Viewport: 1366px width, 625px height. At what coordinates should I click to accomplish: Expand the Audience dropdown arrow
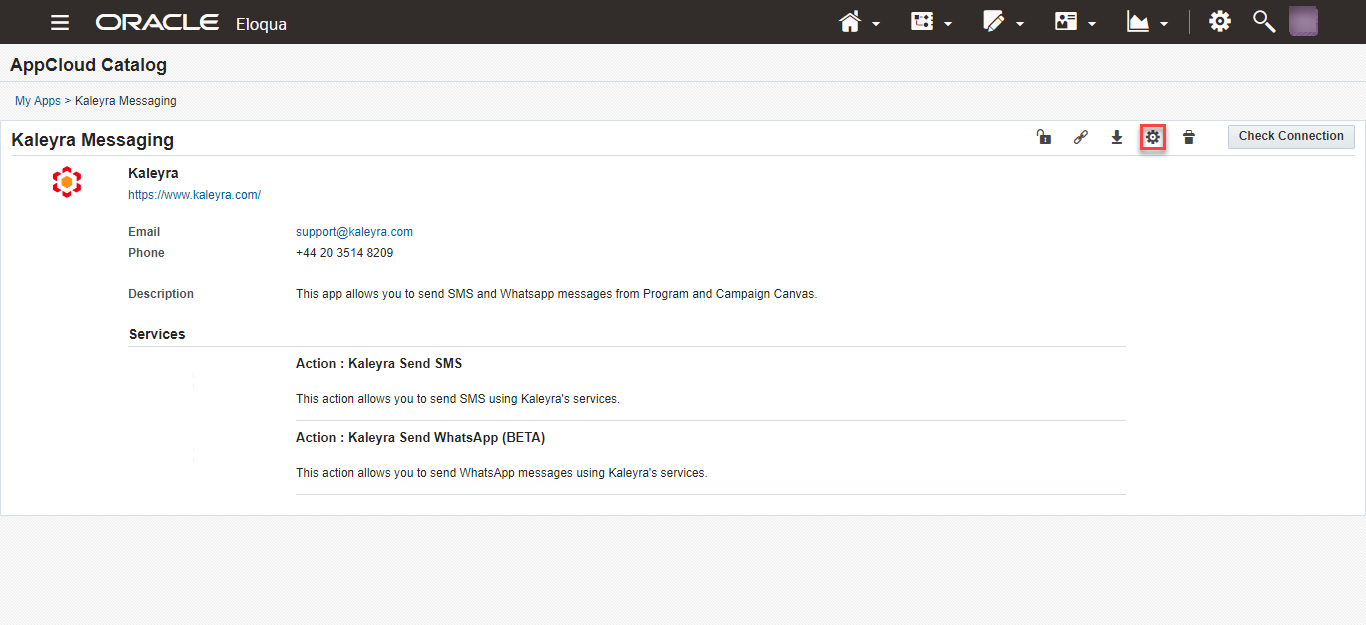pyautogui.click(x=1092, y=24)
